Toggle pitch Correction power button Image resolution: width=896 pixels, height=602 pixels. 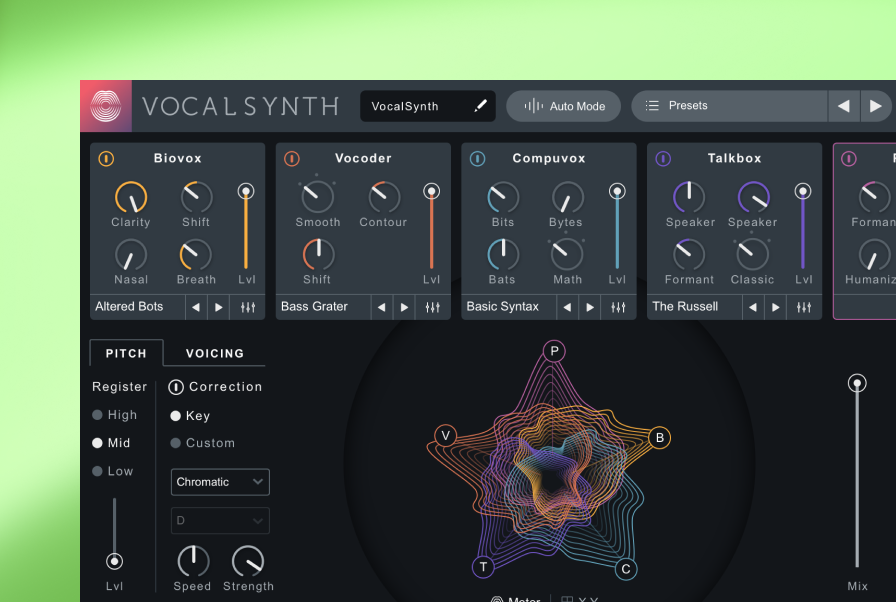(x=176, y=387)
